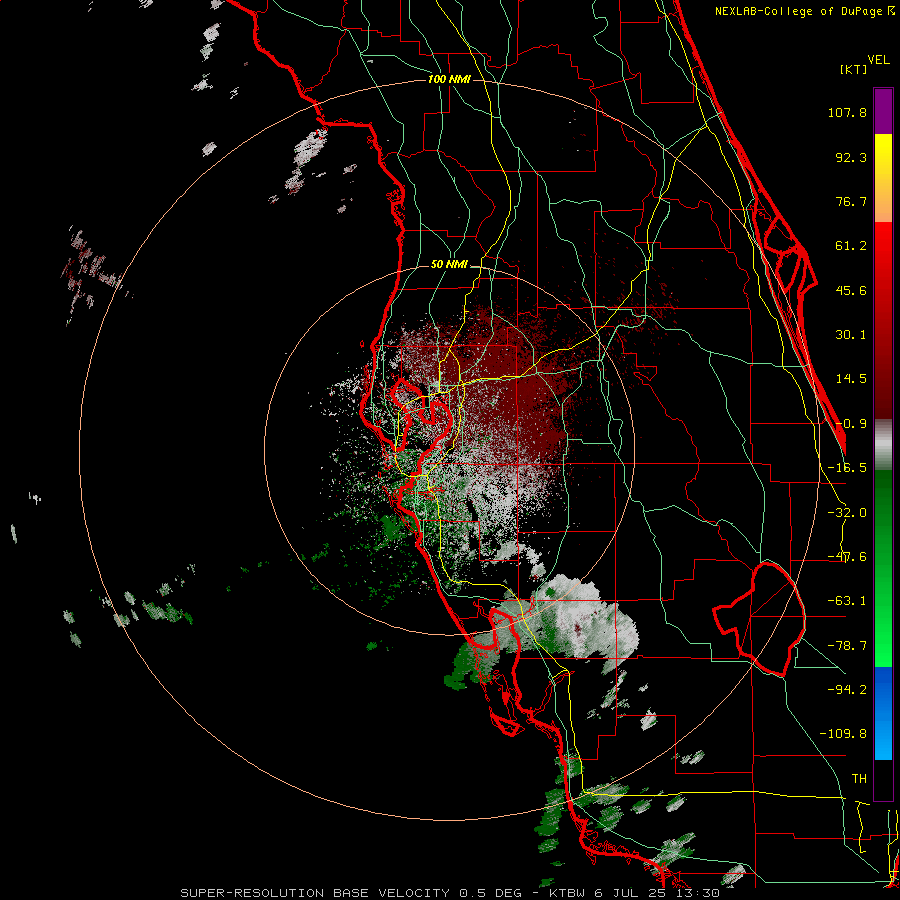Click the 107.8 legend value
900x900 pixels.
pyautogui.click(x=847, y=112)
